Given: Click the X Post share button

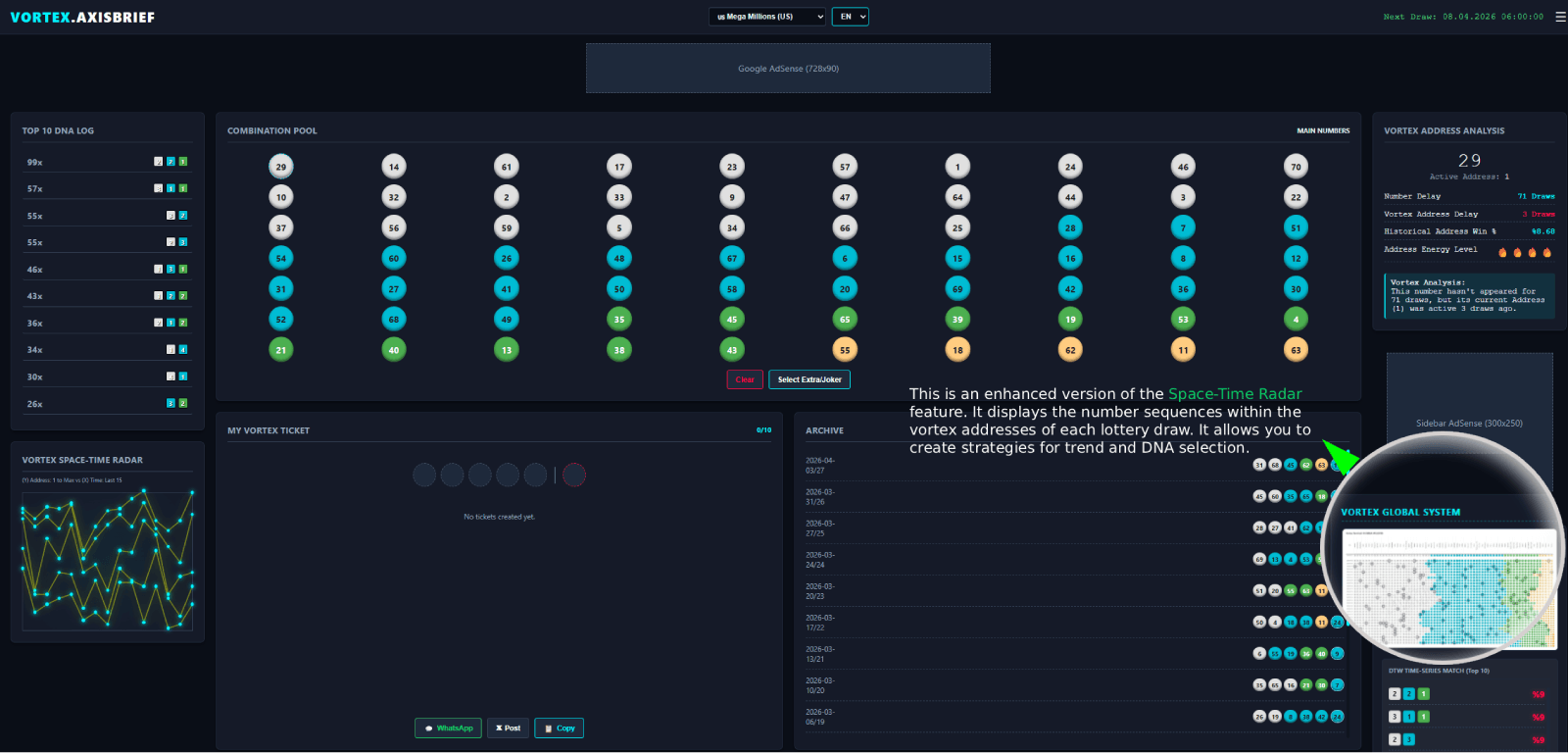Looking at the screenshot, I should pyautogui.click(x=508, y=728).
